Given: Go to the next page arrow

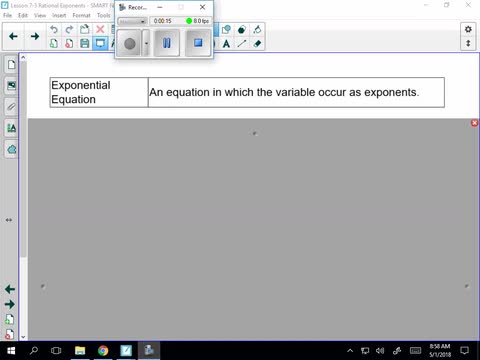Looking at the screenshot, I should click(x=35, y=36).
